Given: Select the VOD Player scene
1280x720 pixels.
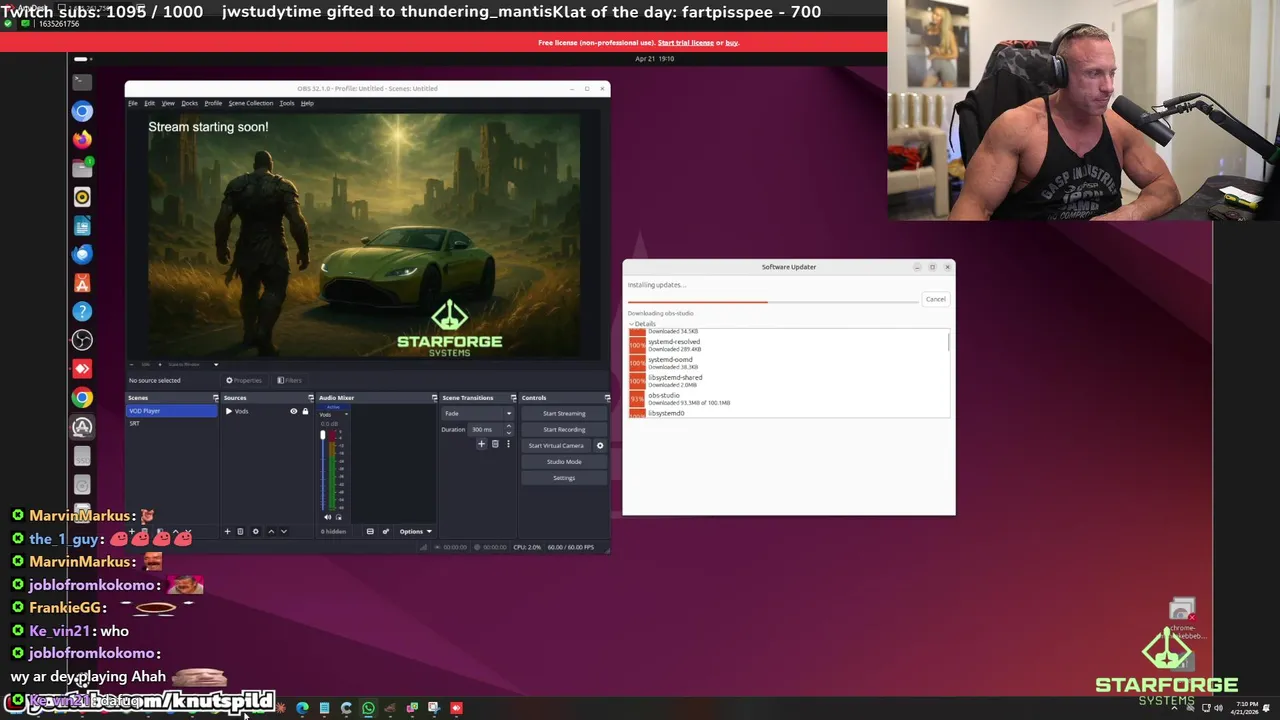Looking at the screenshot, I should 171,411.
